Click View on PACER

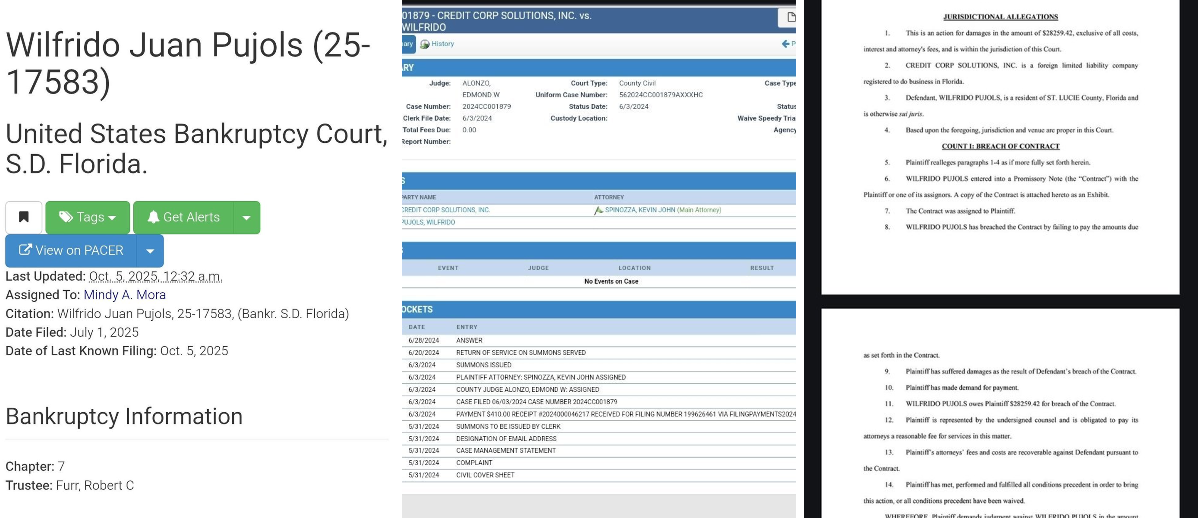pos(70,251)
